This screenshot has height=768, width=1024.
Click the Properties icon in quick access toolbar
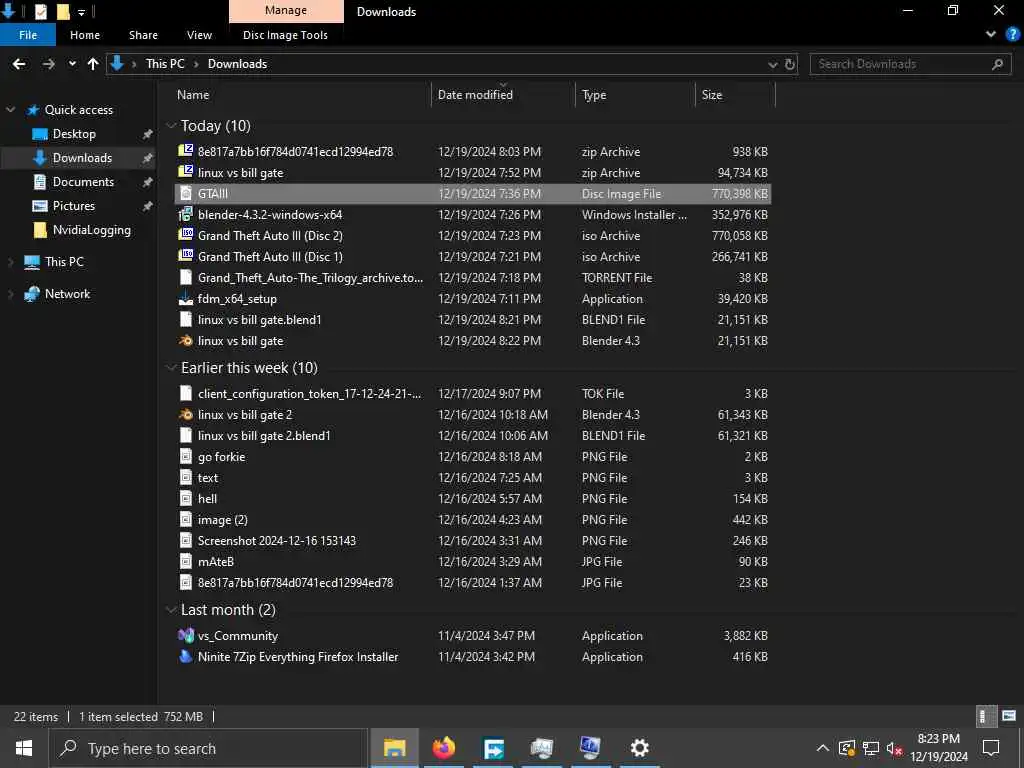[40, 11]
